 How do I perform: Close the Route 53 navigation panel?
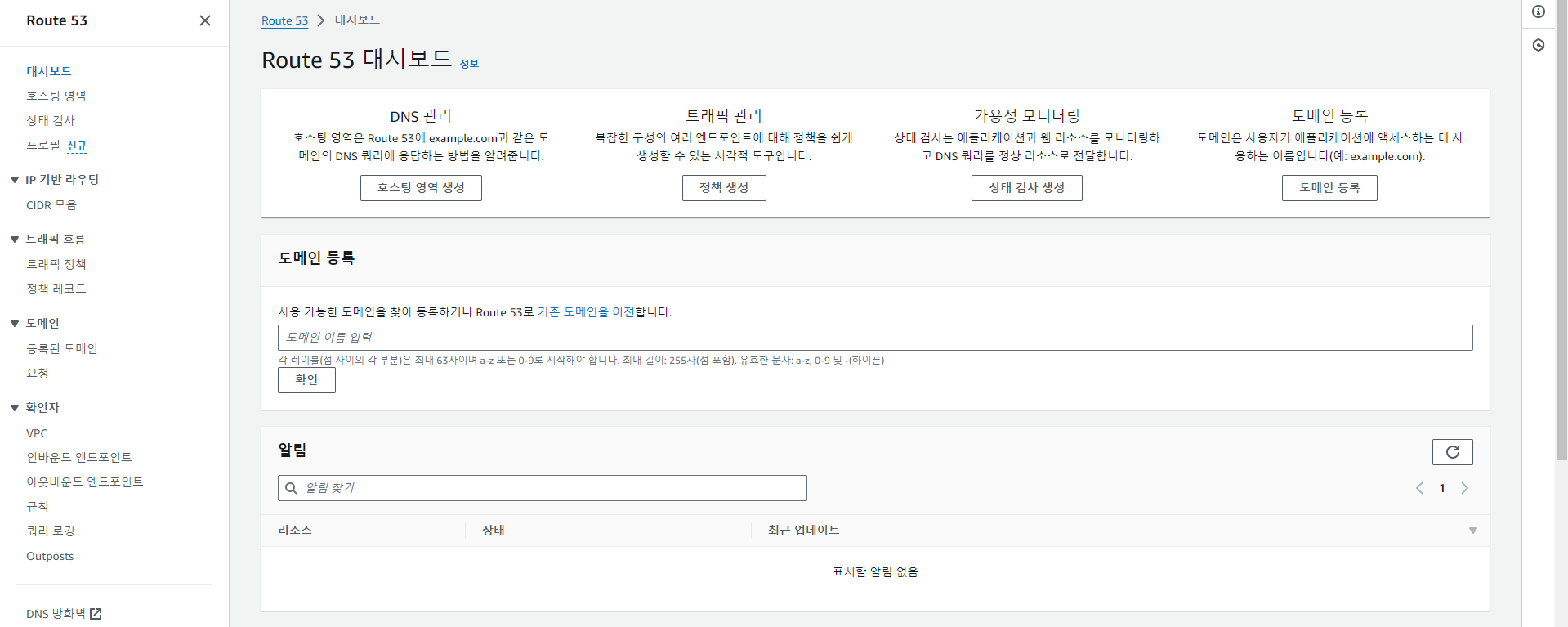205,20
